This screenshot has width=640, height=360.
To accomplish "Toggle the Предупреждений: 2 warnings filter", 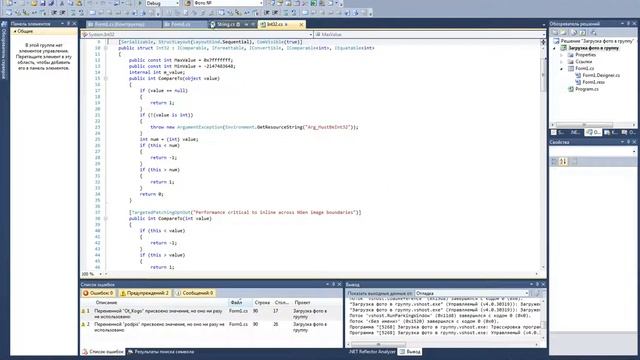I will tap(144, 293).
